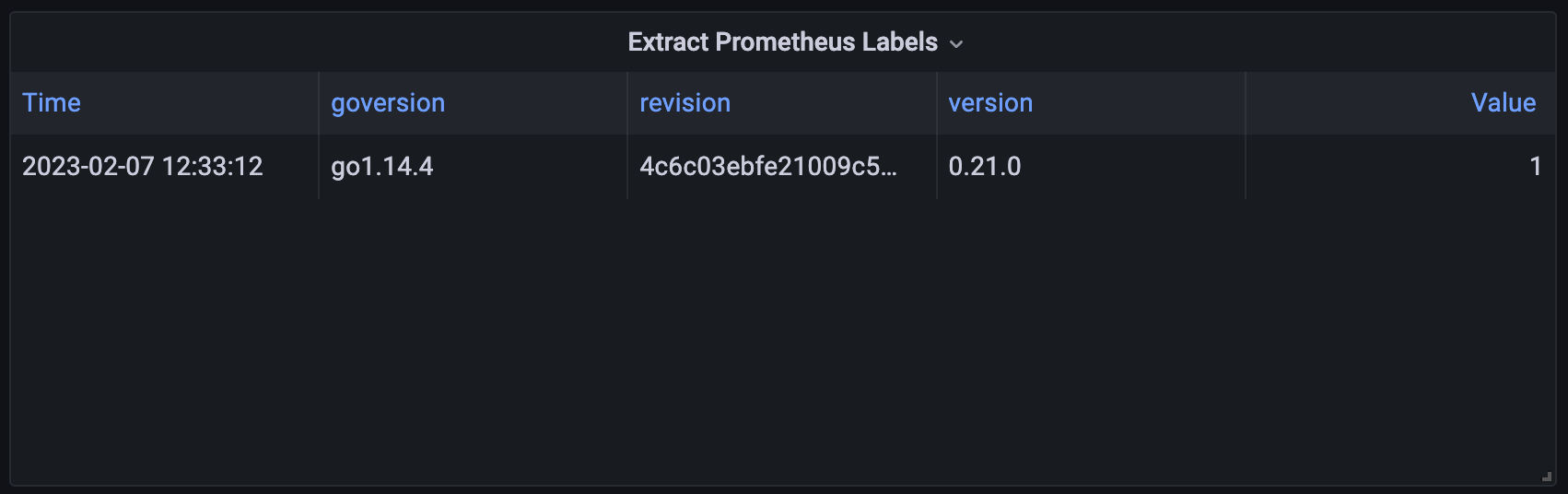Click the empty panel area below the table row
The width and height of the screenshot is (1568, 494).
click(x=783, y=341)
